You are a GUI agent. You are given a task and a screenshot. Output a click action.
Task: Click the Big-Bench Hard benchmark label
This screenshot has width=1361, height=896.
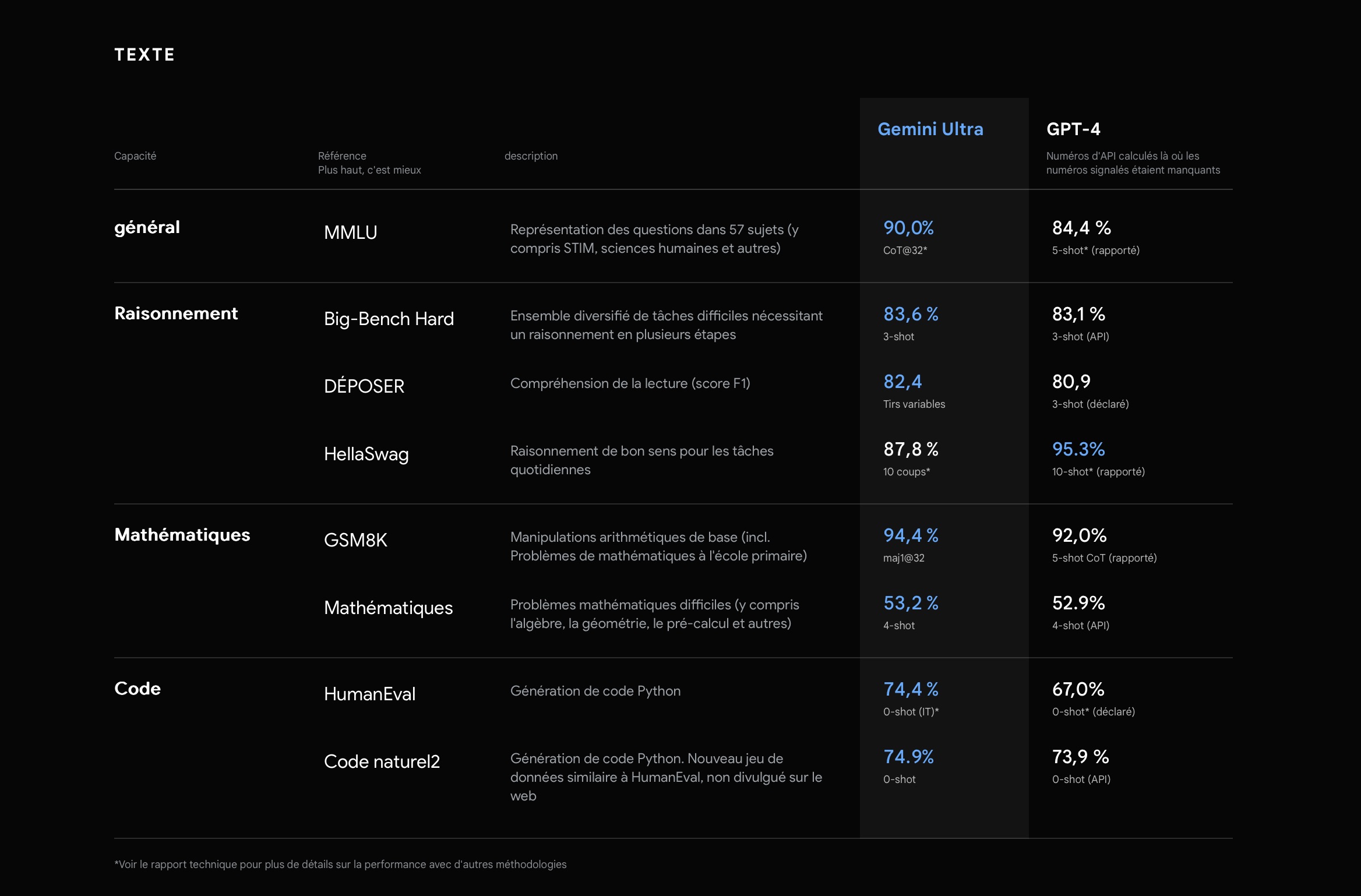389,319
